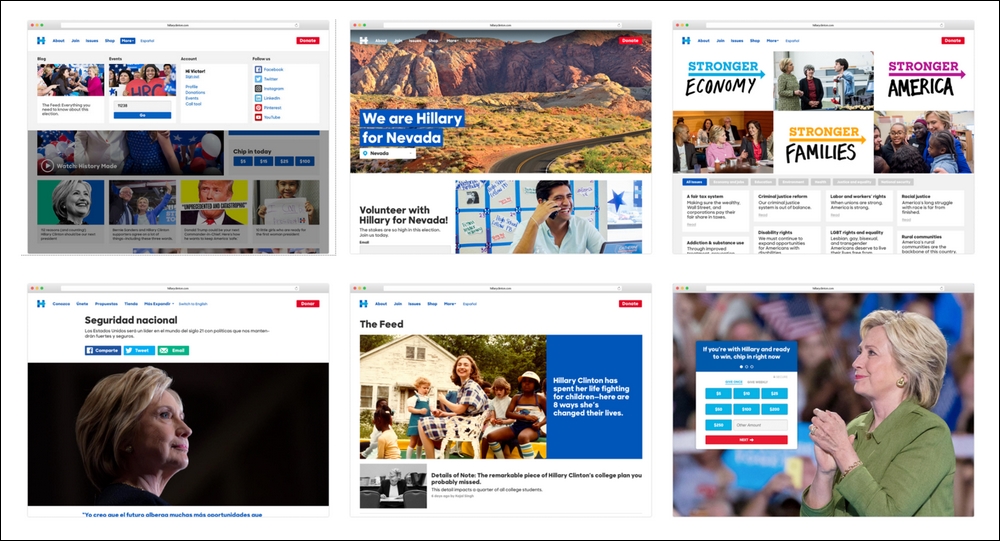Expand the More menu in the Nevada window

click(x=452, y=40)
